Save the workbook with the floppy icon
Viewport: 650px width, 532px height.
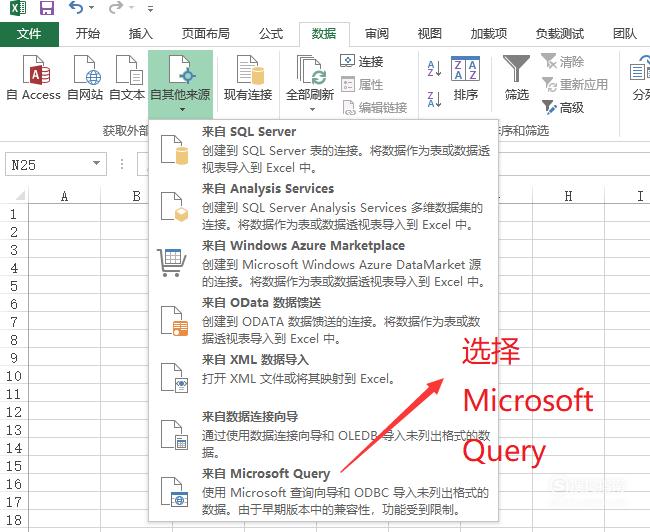[47, 8]
